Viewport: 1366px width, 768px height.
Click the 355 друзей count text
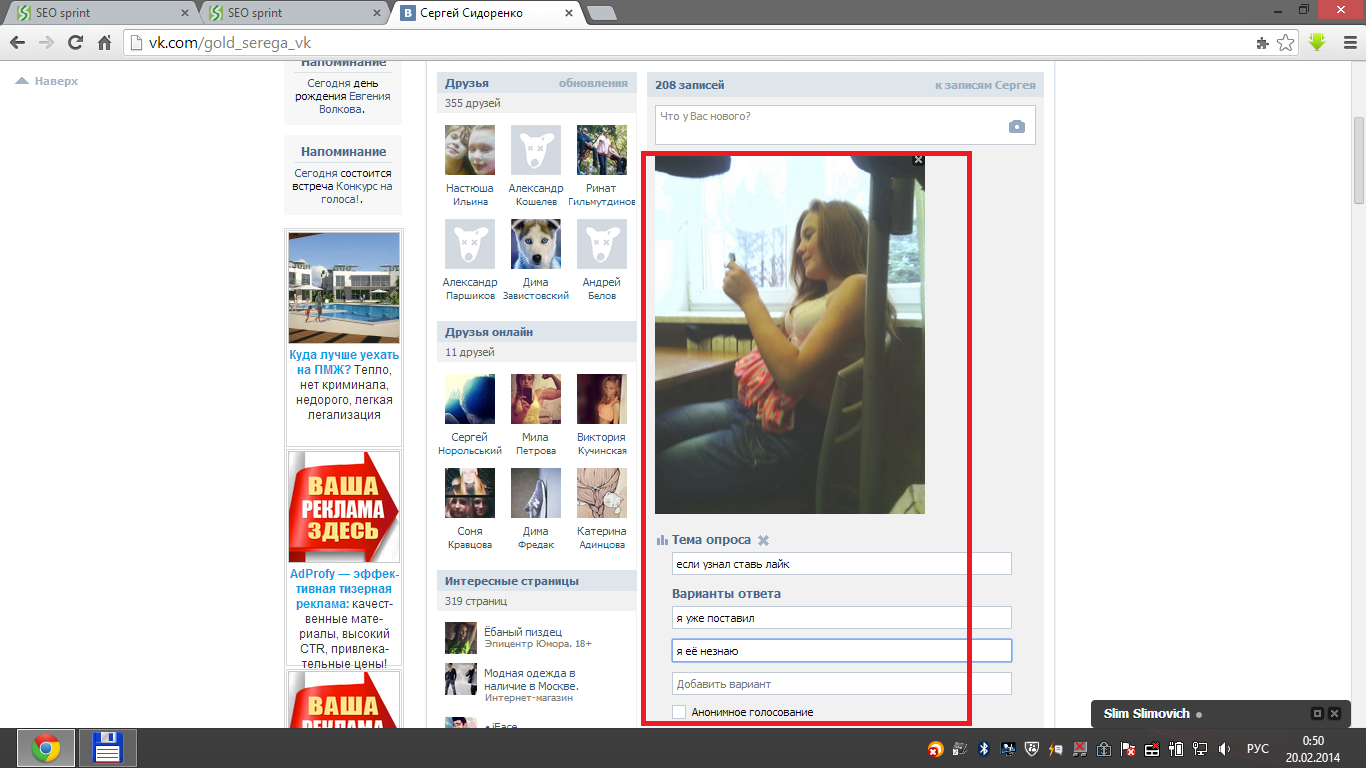473,103
